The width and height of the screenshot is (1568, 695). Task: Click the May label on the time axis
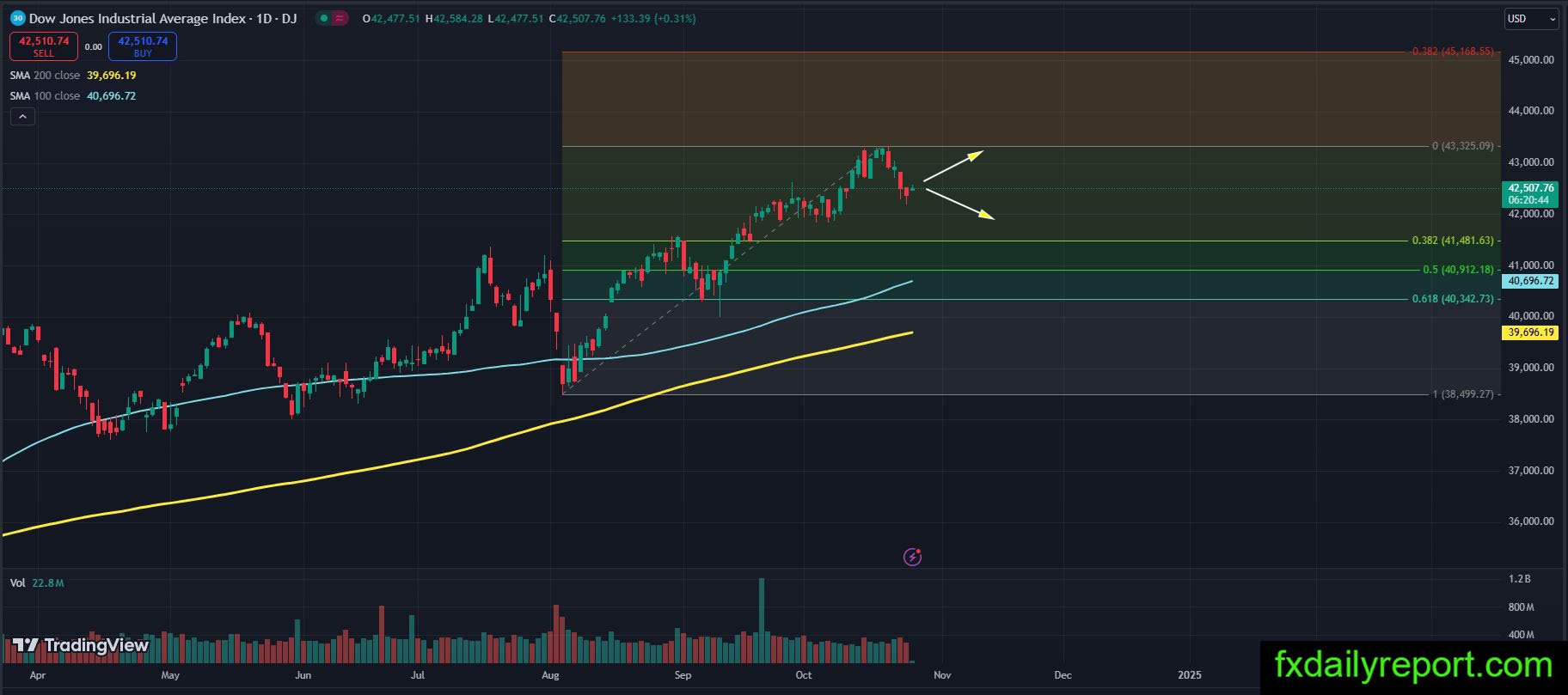pyautogui.click(x=170, y=675)
